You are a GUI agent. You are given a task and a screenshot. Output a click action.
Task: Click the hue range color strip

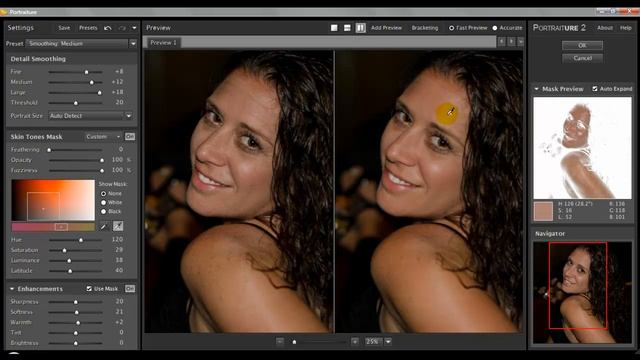coord(53,227)
